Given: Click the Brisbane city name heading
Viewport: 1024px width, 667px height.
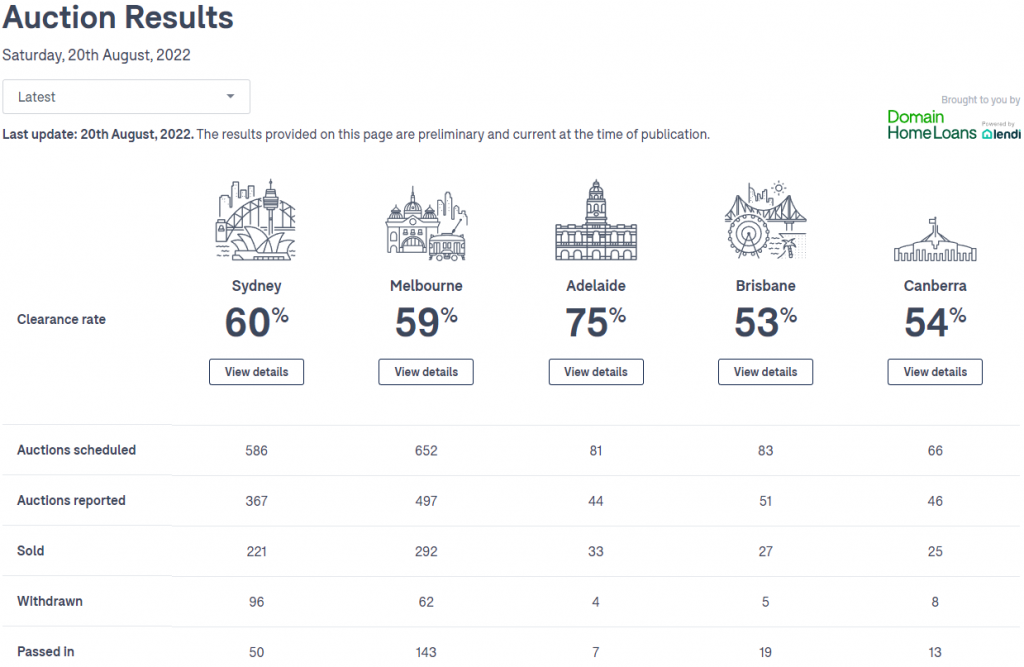Looking at the screenshot, I should (x=765, y=286).
